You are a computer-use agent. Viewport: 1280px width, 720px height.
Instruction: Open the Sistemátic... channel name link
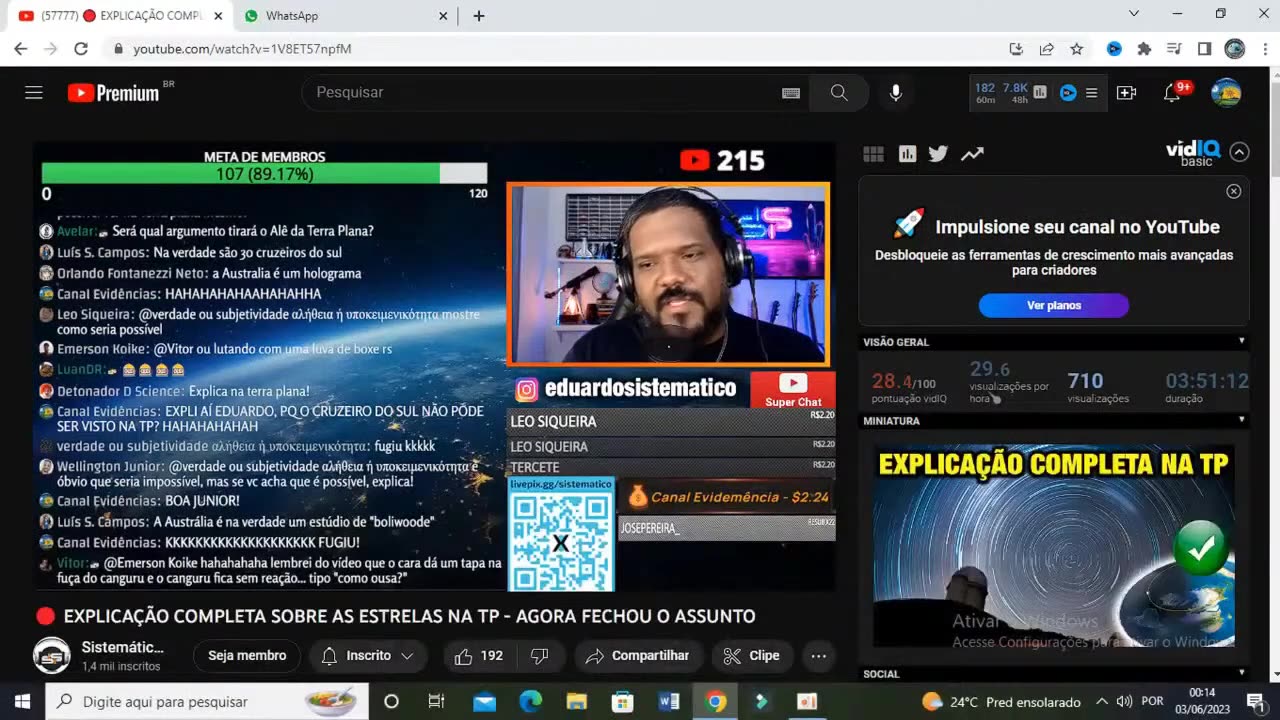[122, 647]
